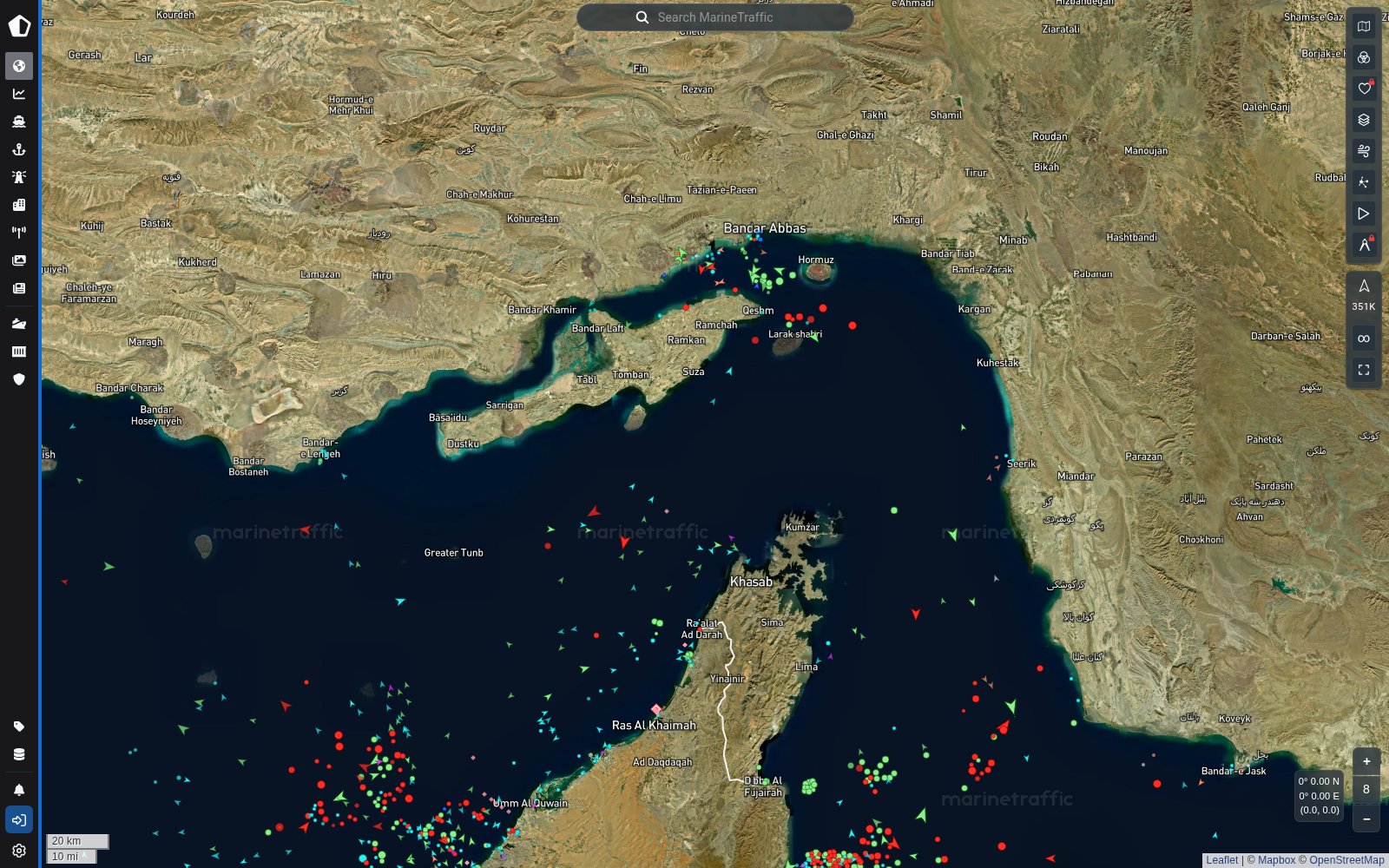Open the line-chart analytics sidebar icon
Screen dimensions: 1389x868
pos(19,94)
